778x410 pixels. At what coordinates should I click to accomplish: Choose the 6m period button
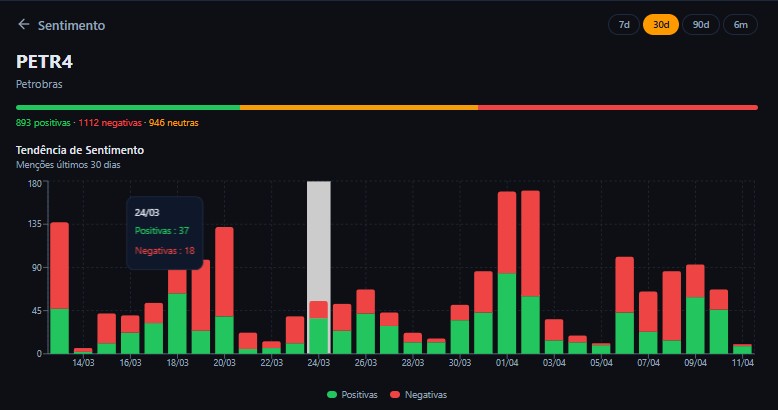[740, 25]
